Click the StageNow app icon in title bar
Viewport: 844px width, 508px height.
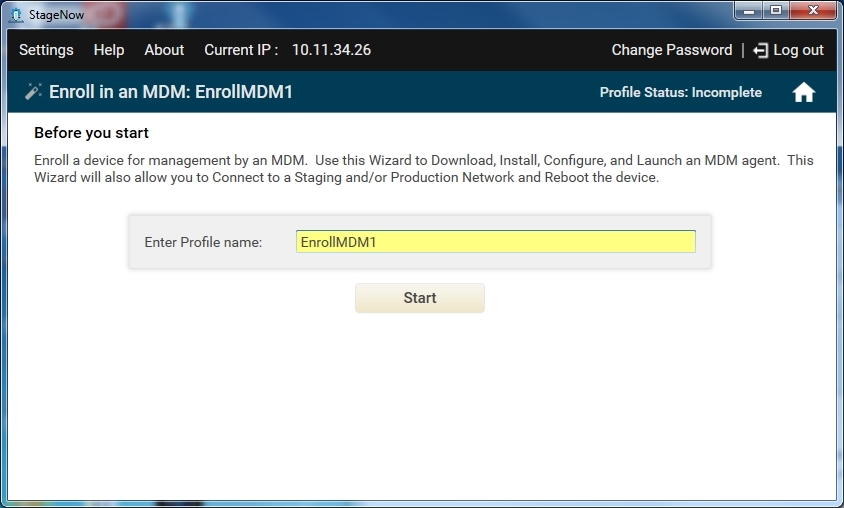tap(15, 14)
